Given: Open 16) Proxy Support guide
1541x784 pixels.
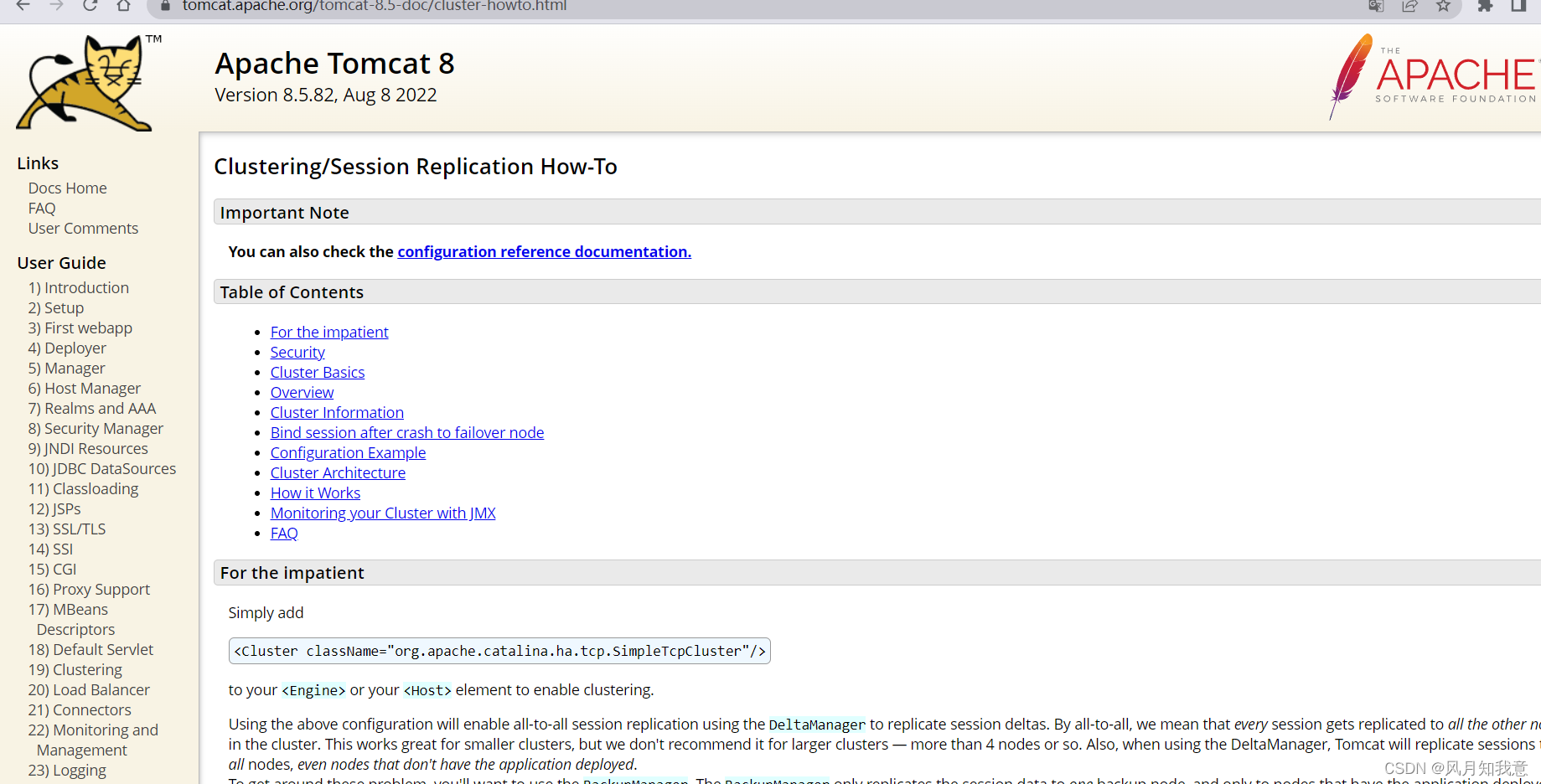Looking at the screenshot, I should 89,590.
